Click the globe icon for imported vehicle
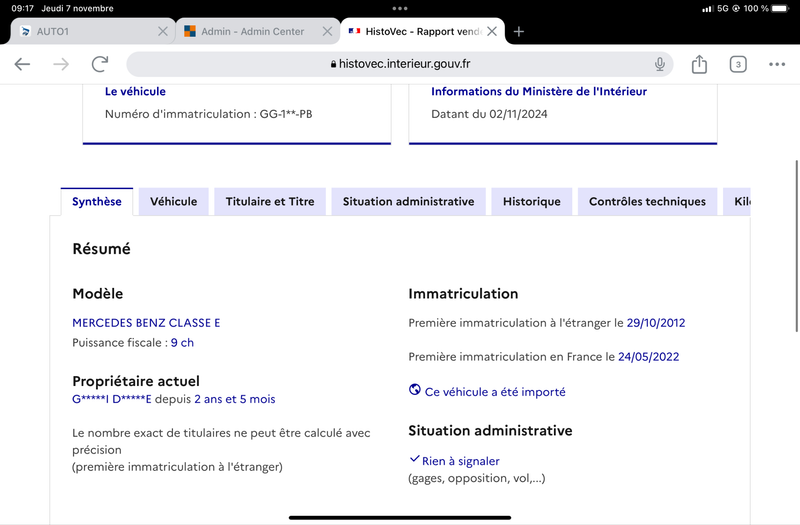This screenshot has width=800, height=525. pos(415,390)
